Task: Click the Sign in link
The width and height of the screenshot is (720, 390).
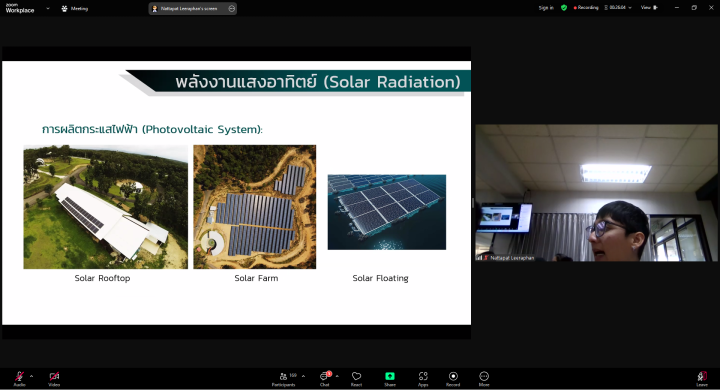Action: pyautogui.click(x=546, y=8)
